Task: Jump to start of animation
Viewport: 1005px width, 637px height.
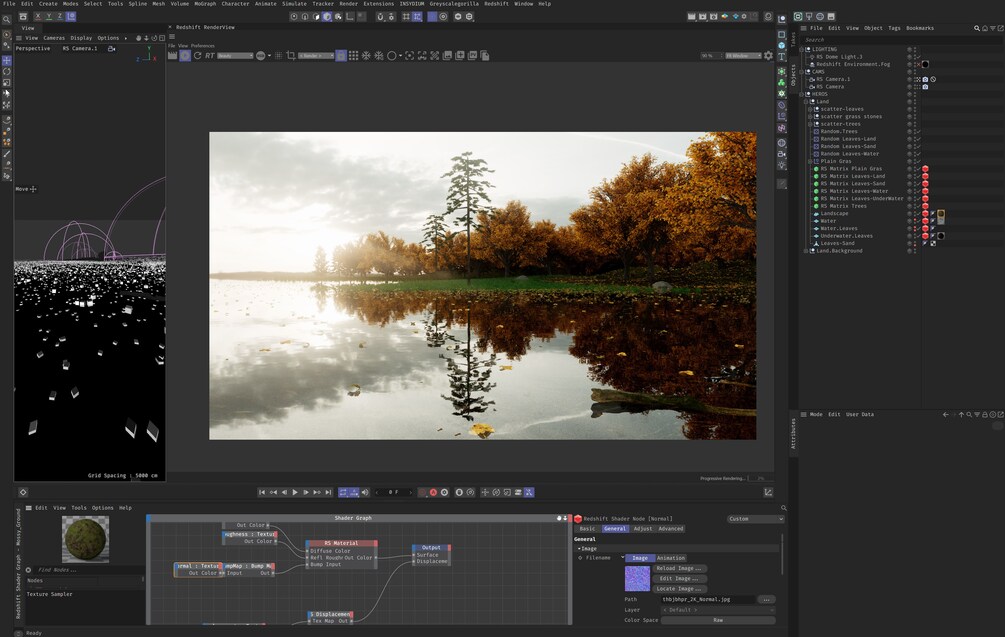Action: (x=262, y=492)
